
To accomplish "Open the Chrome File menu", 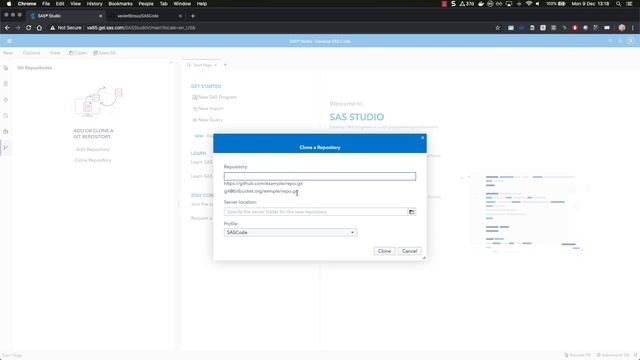I will 46,4.
